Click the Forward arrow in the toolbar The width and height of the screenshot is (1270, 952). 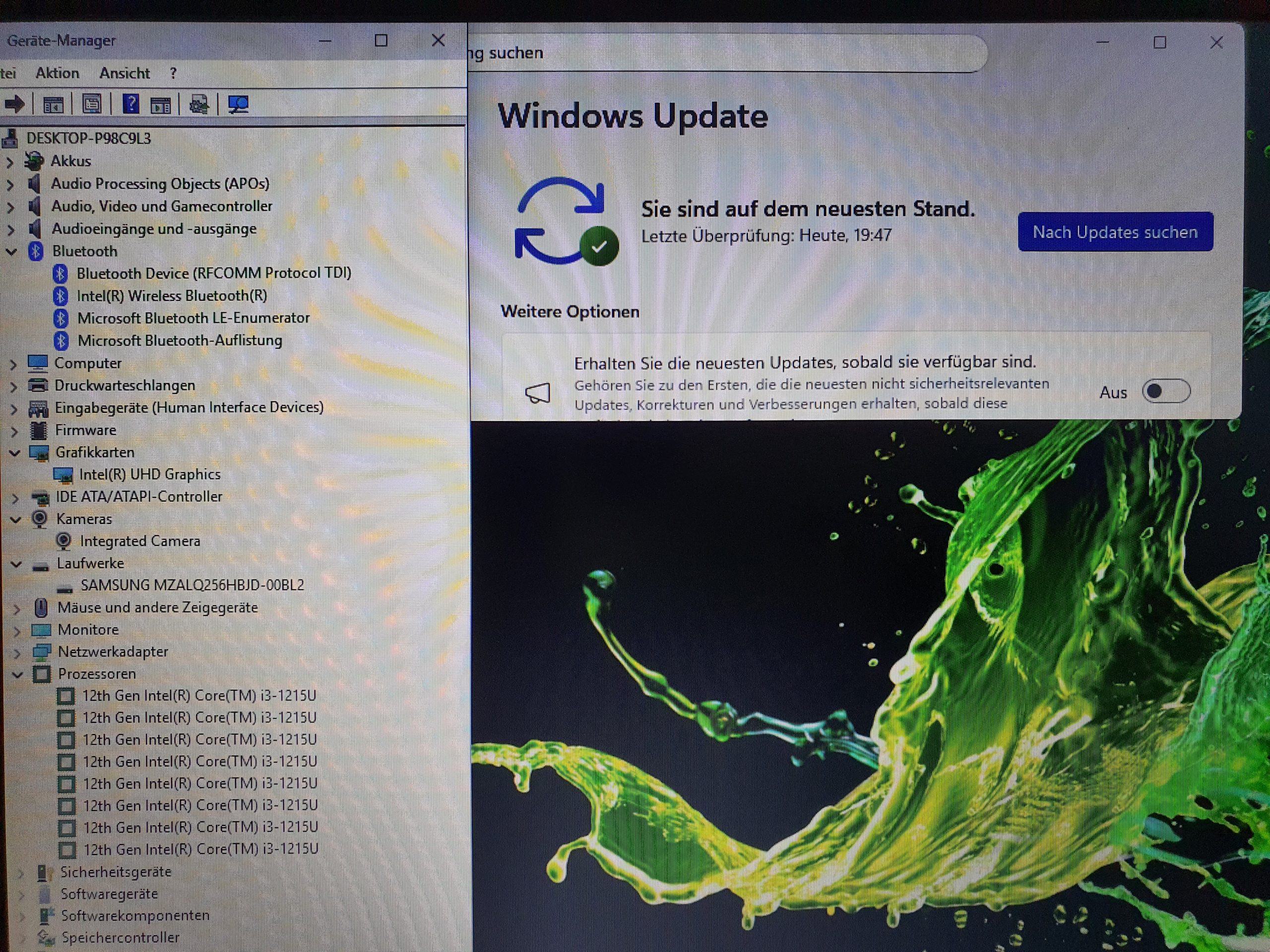[14, 105]
